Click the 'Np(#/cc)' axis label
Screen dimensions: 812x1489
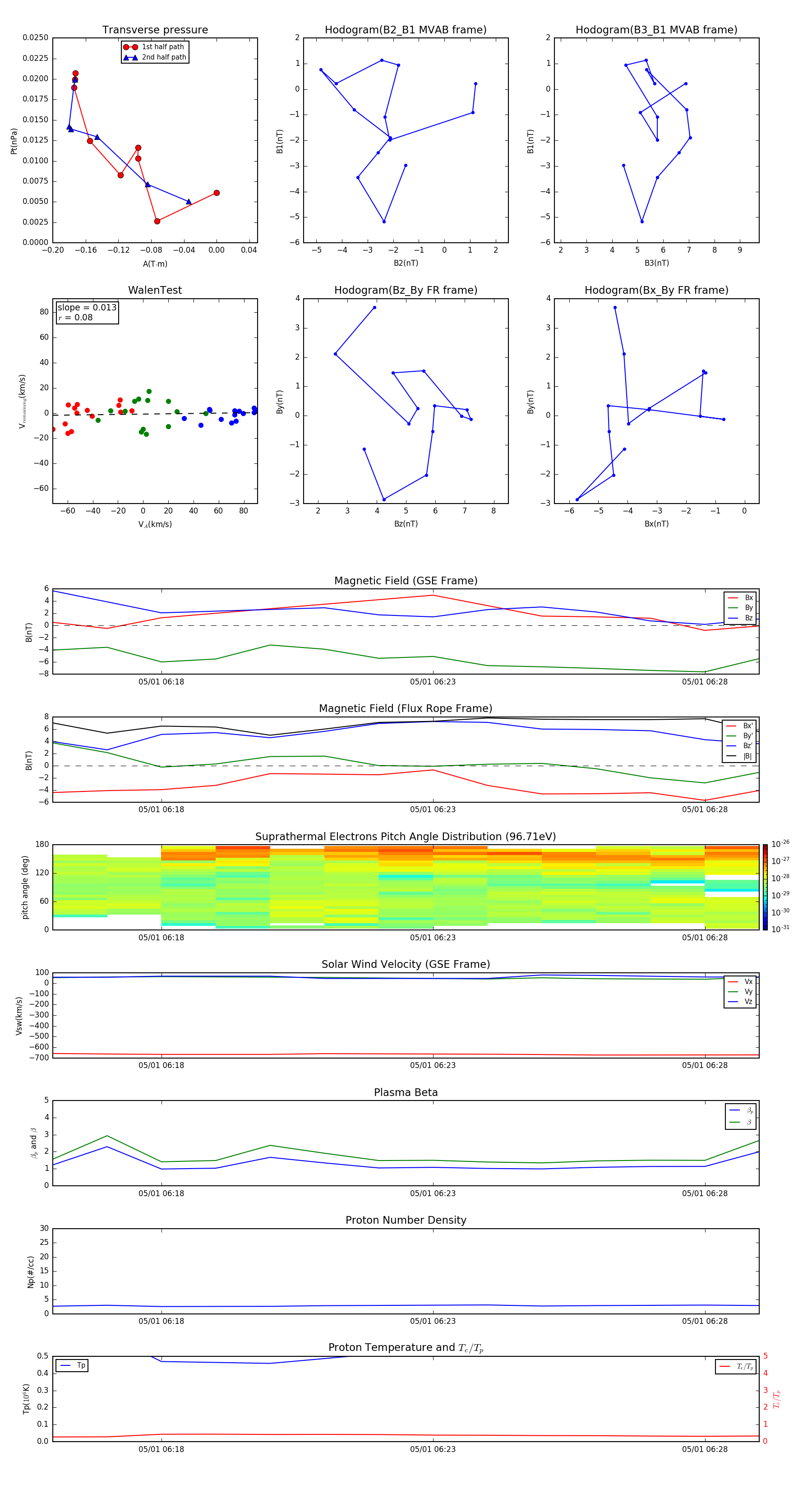31,1272
